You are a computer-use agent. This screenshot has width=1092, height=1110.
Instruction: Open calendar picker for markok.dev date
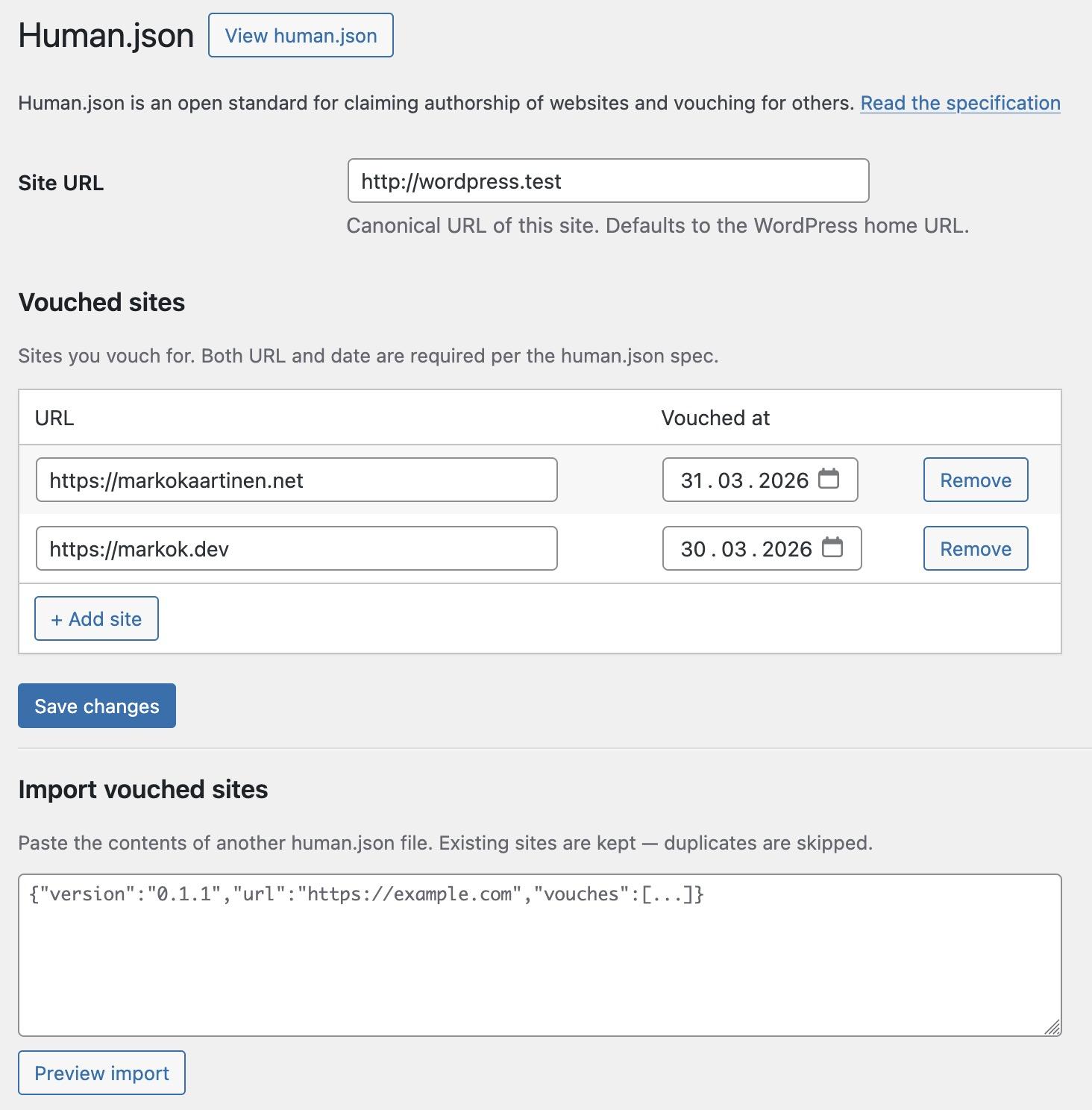pyautogui.click(x=832, y=548)
